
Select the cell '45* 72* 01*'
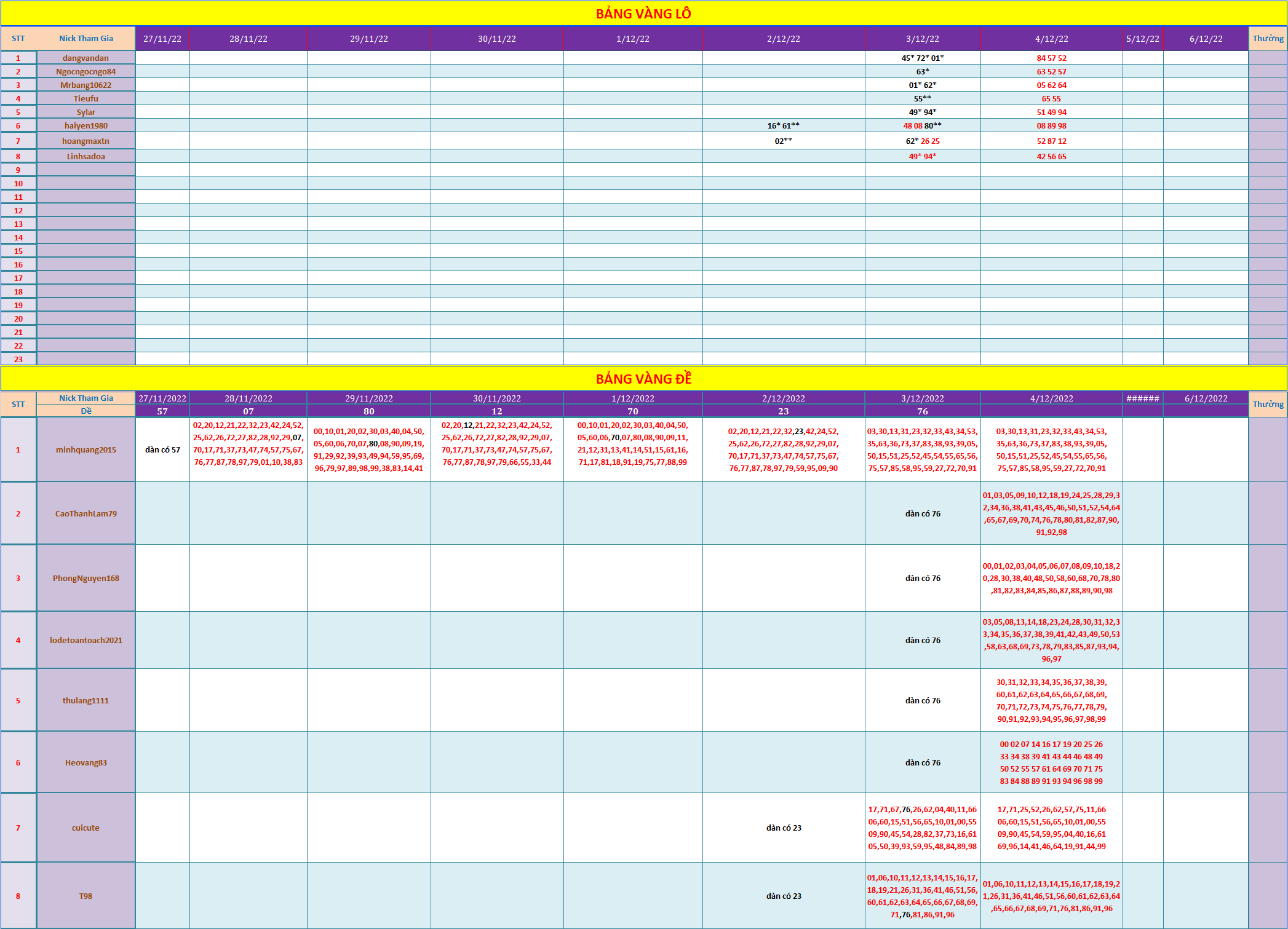(x=923, y=58)
